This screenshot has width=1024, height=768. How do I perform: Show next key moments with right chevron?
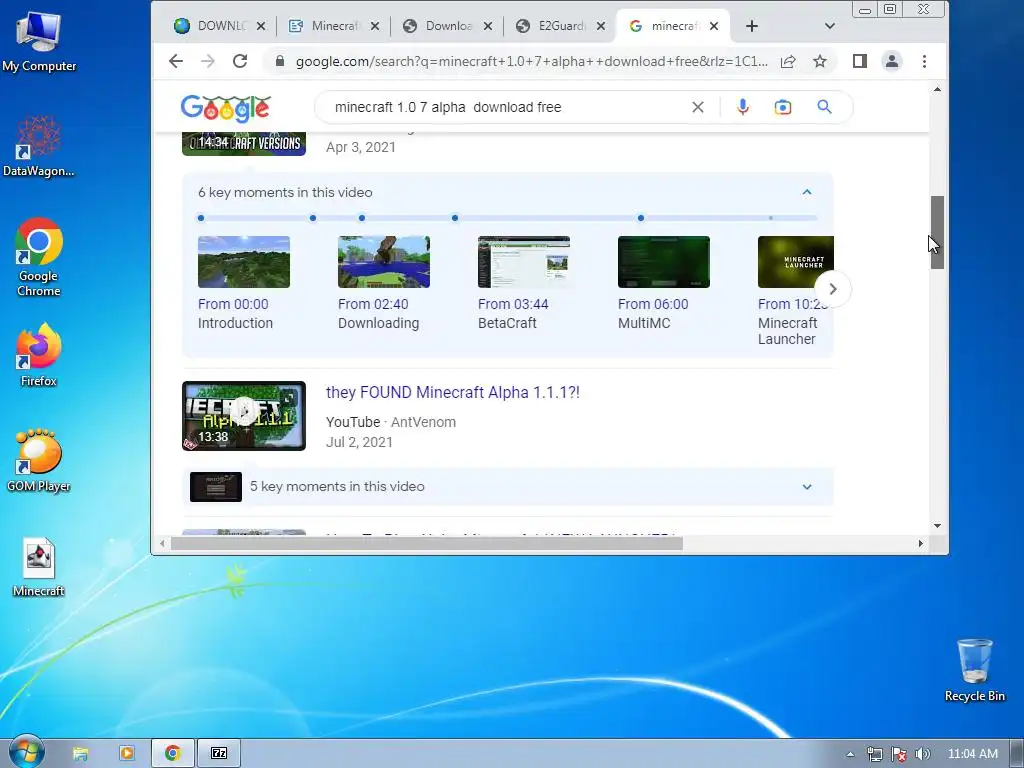833,289
